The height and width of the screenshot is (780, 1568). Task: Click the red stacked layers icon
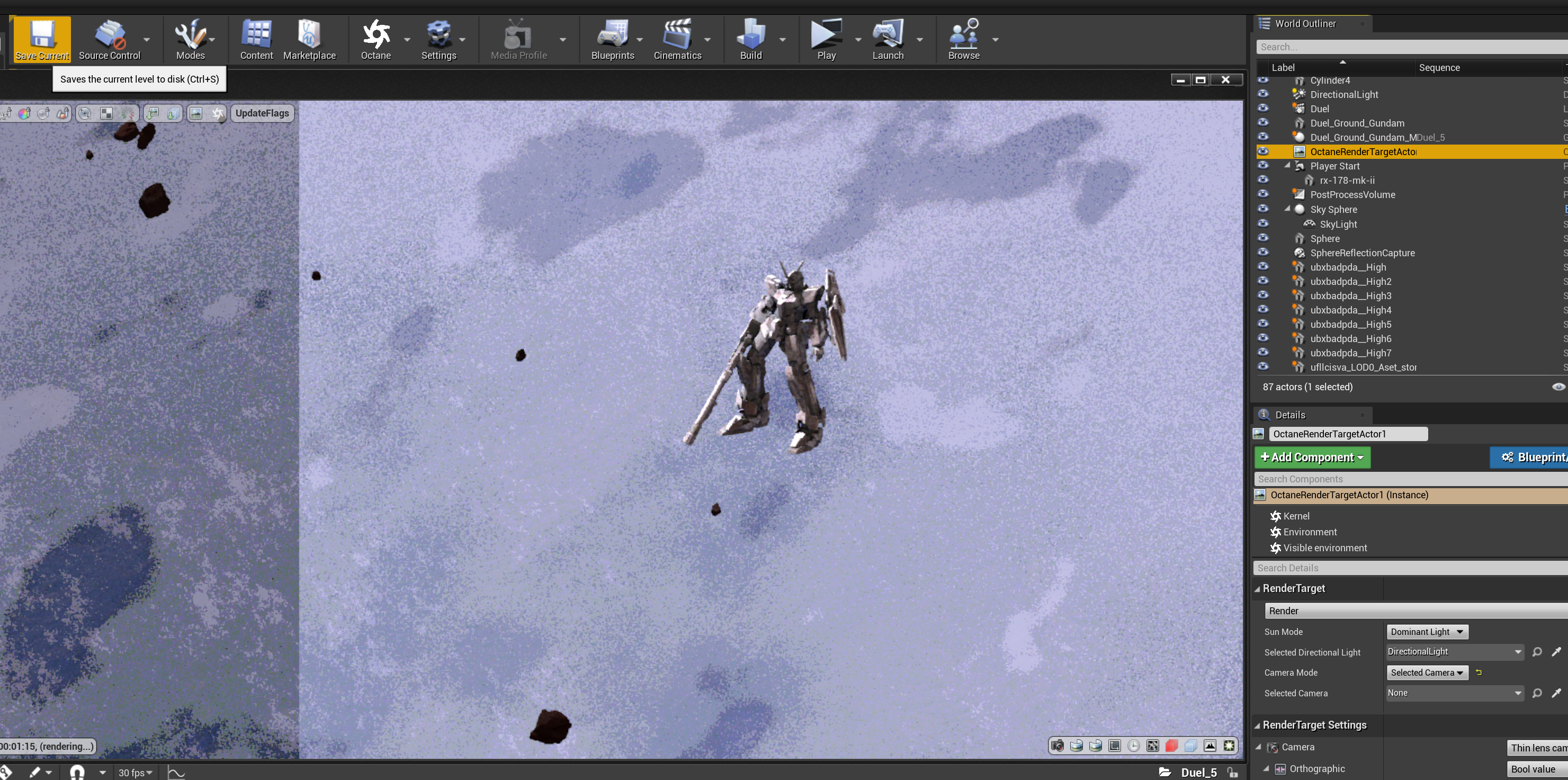coord(1172,746)
